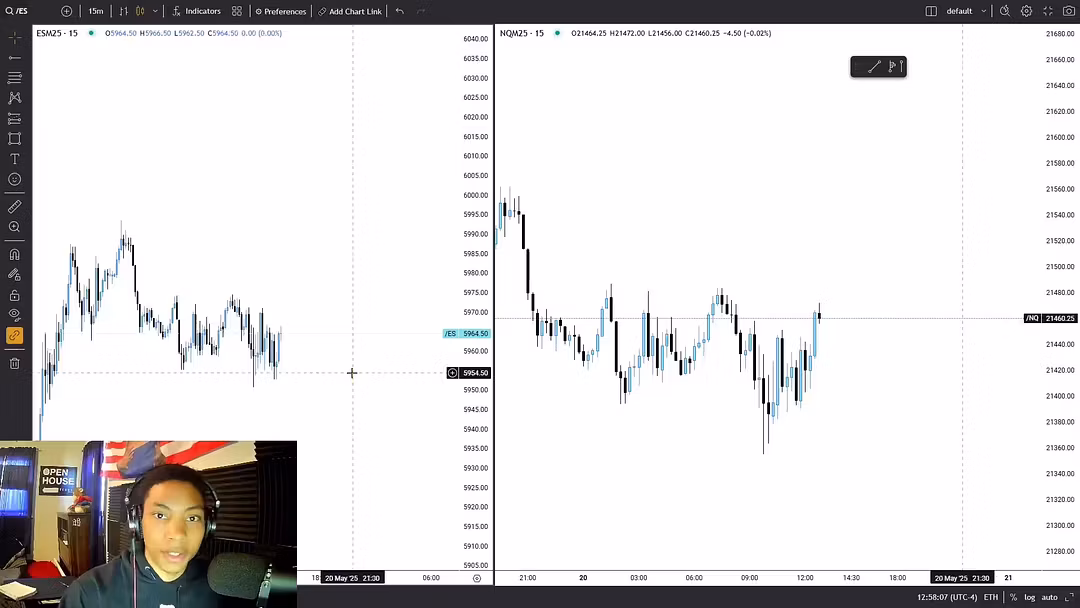The image size is (1080, 608).
Task: Open the 15m timeframe selector
Action: (x=96, y=11)
